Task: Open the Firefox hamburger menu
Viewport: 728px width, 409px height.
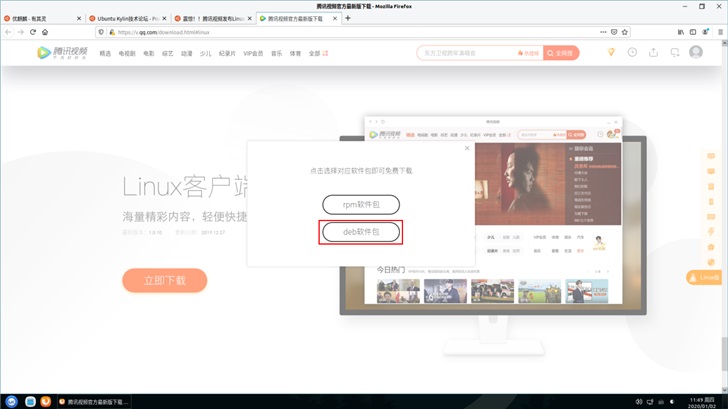Action: pos(720,32)
